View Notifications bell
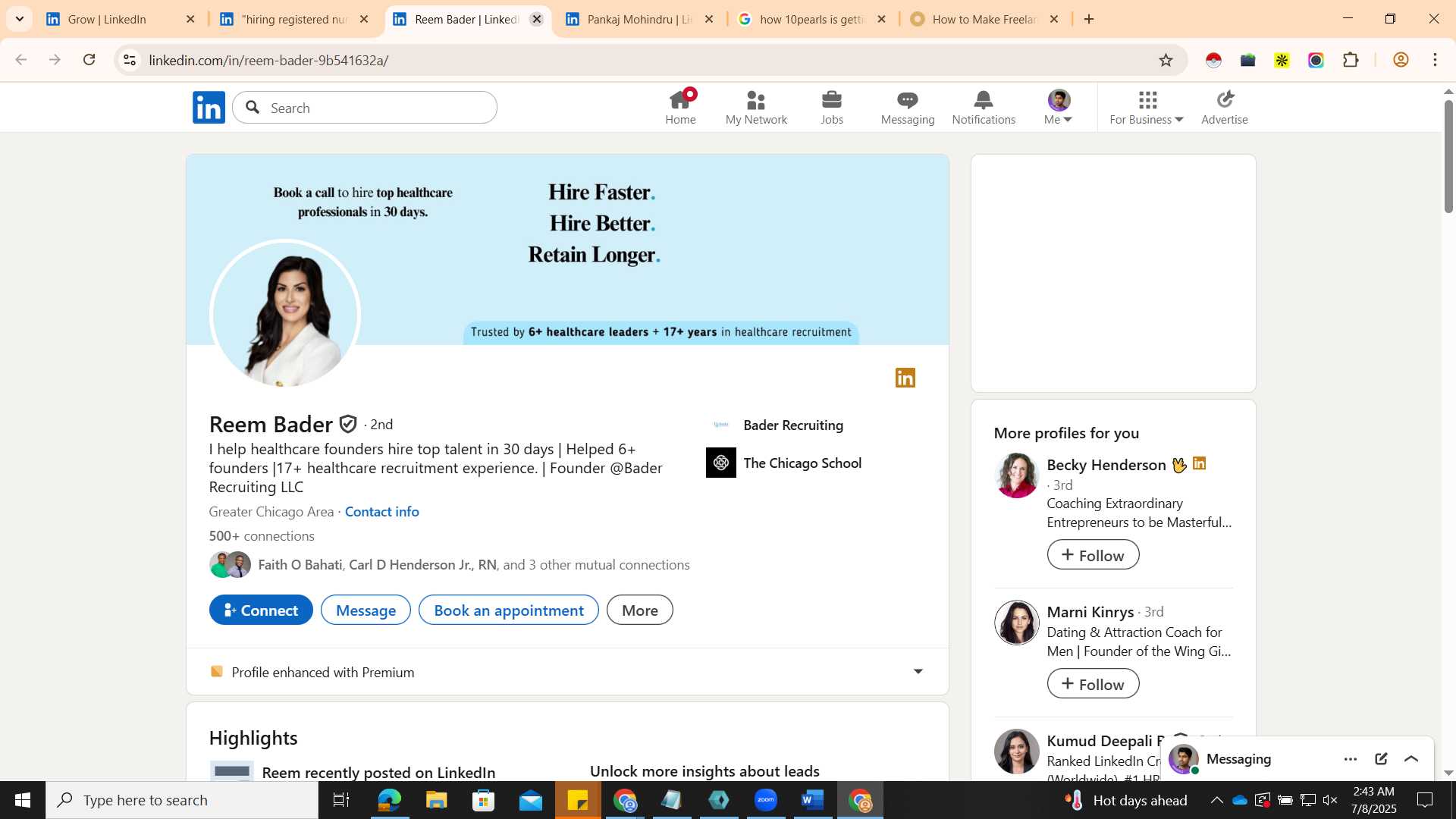The width and height of the screenshot is (1456, 819). tap(984, 108)
